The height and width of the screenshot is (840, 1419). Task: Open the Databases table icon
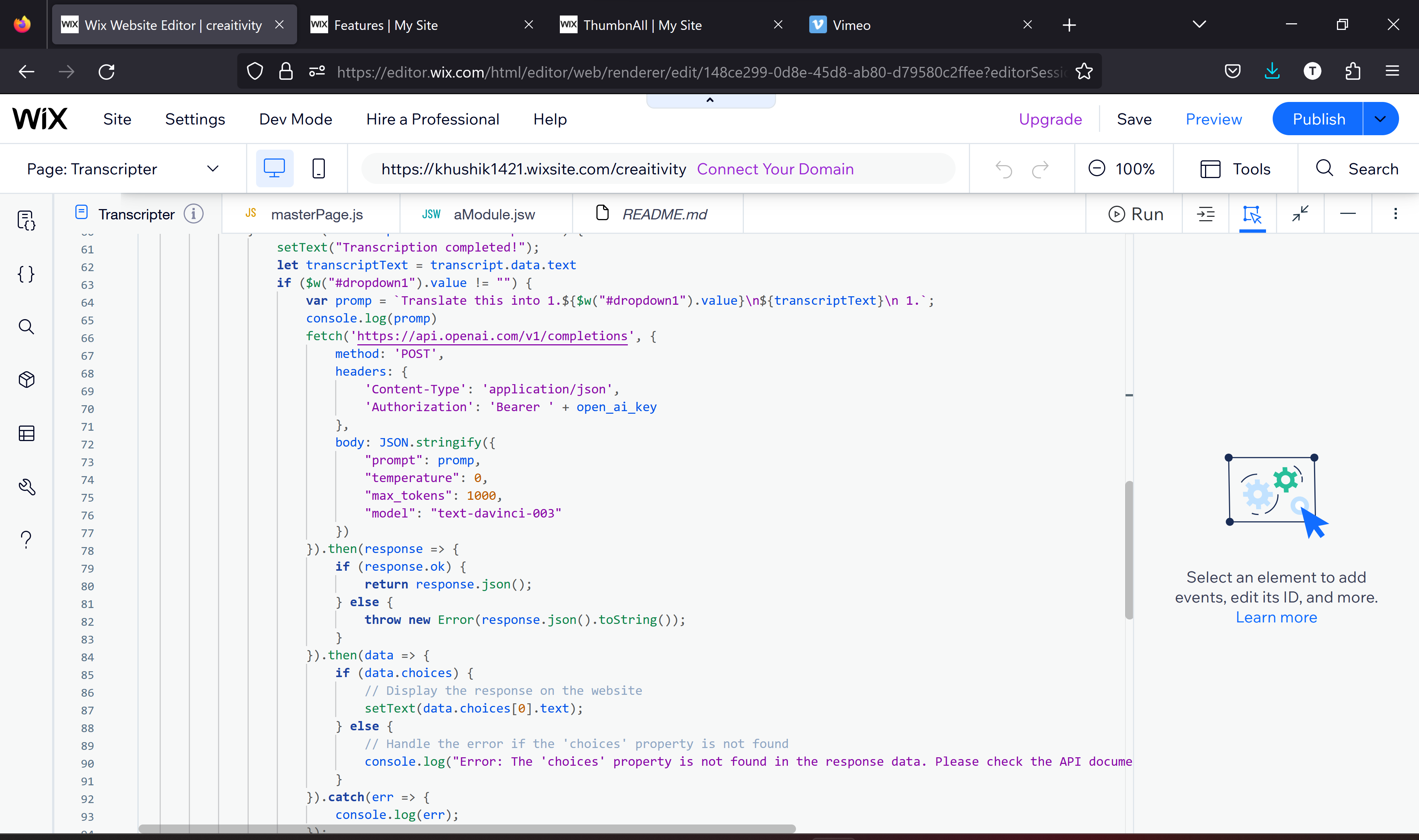[26, 433]
